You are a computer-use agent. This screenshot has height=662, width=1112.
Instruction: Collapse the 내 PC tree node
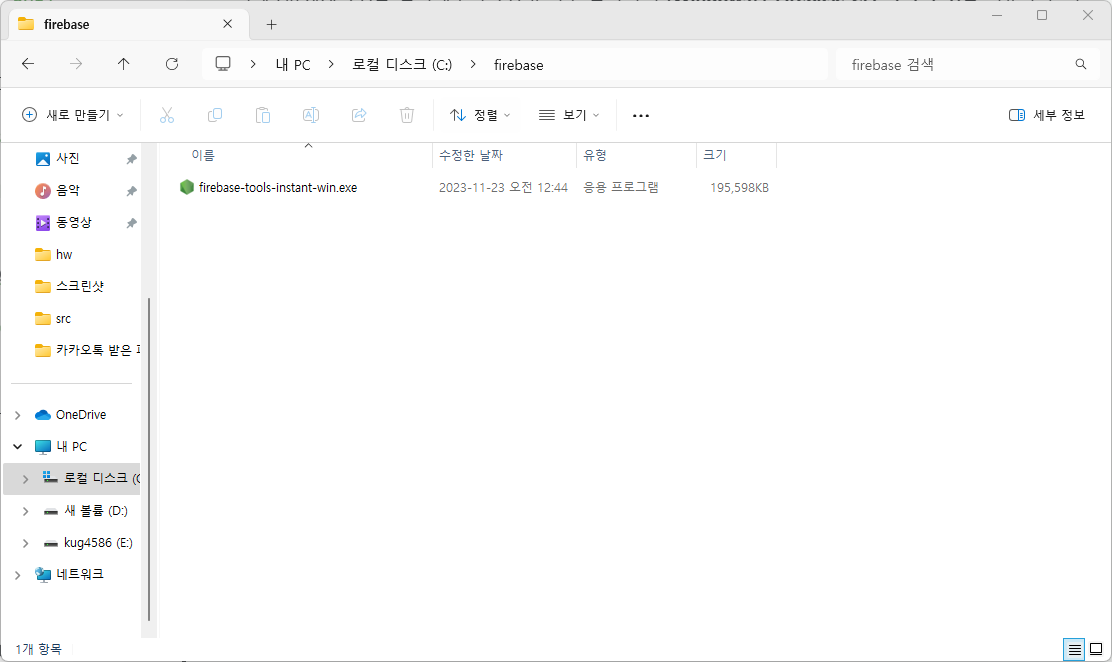[x=18, y=446]
